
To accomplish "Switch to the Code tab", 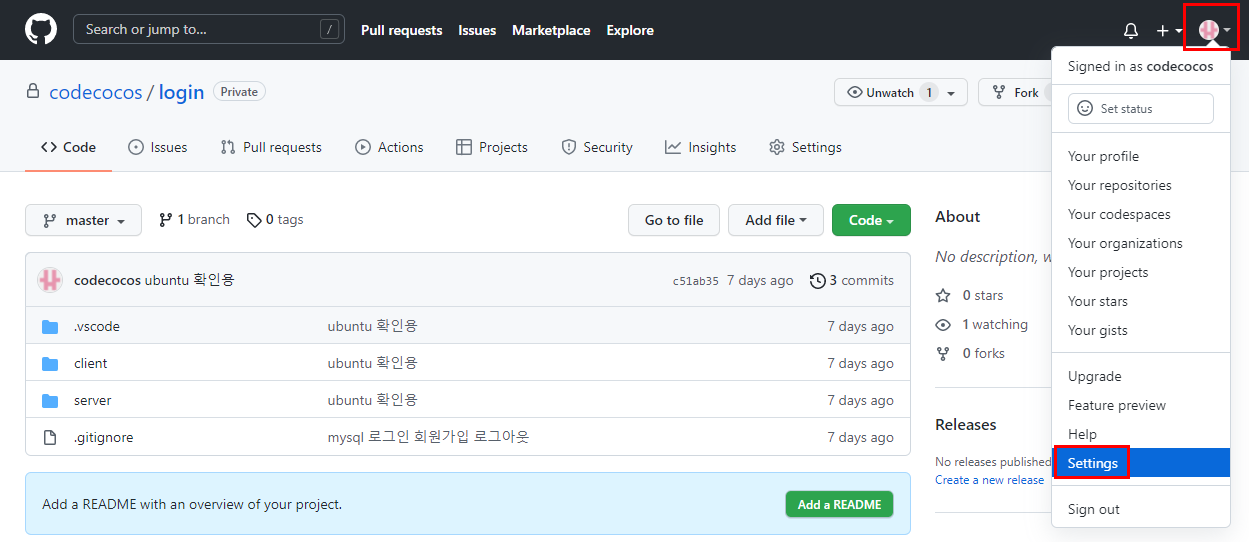I will 68,147.
